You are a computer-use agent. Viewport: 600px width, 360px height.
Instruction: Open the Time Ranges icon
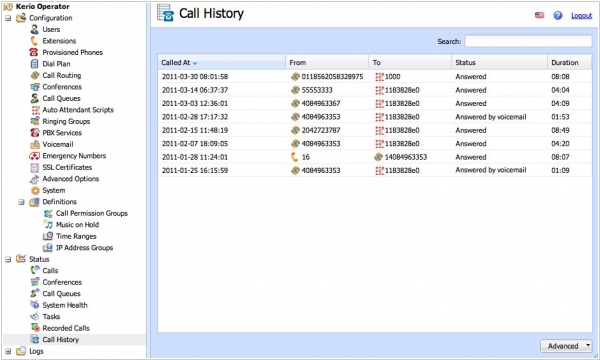tap(48, 236)
